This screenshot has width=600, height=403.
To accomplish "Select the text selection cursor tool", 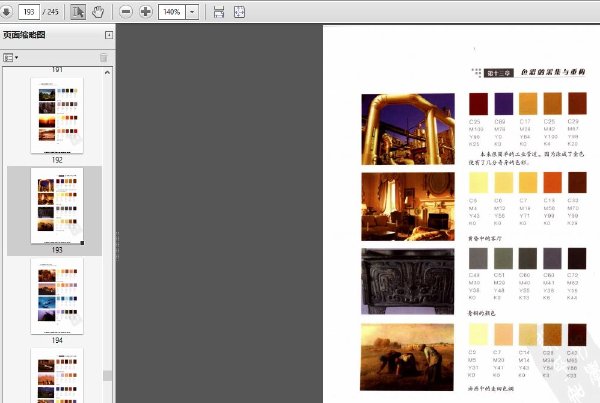I will [x=78, y=12].
